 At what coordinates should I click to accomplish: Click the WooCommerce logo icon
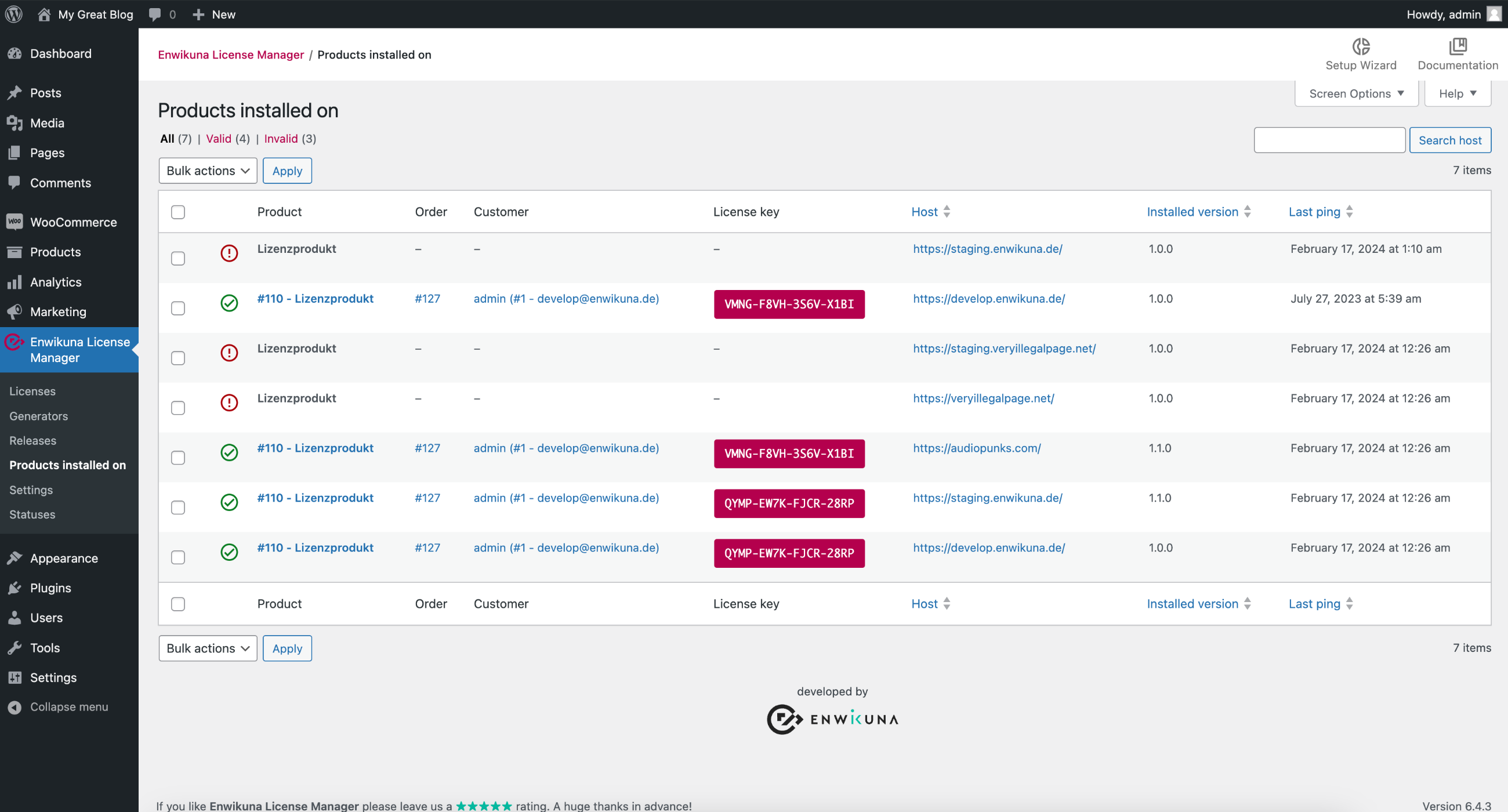click(x=14, y=222)
